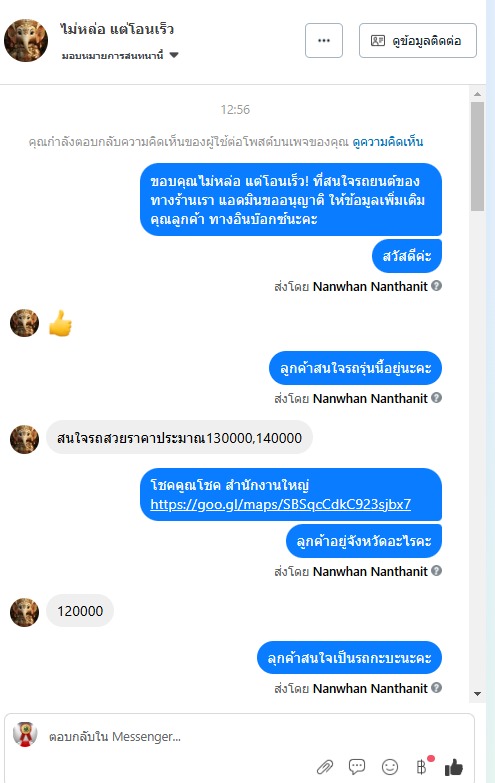Click the thumbs-up emoji message
This screenshot has width=495, height=783.
tap(60, 323)
